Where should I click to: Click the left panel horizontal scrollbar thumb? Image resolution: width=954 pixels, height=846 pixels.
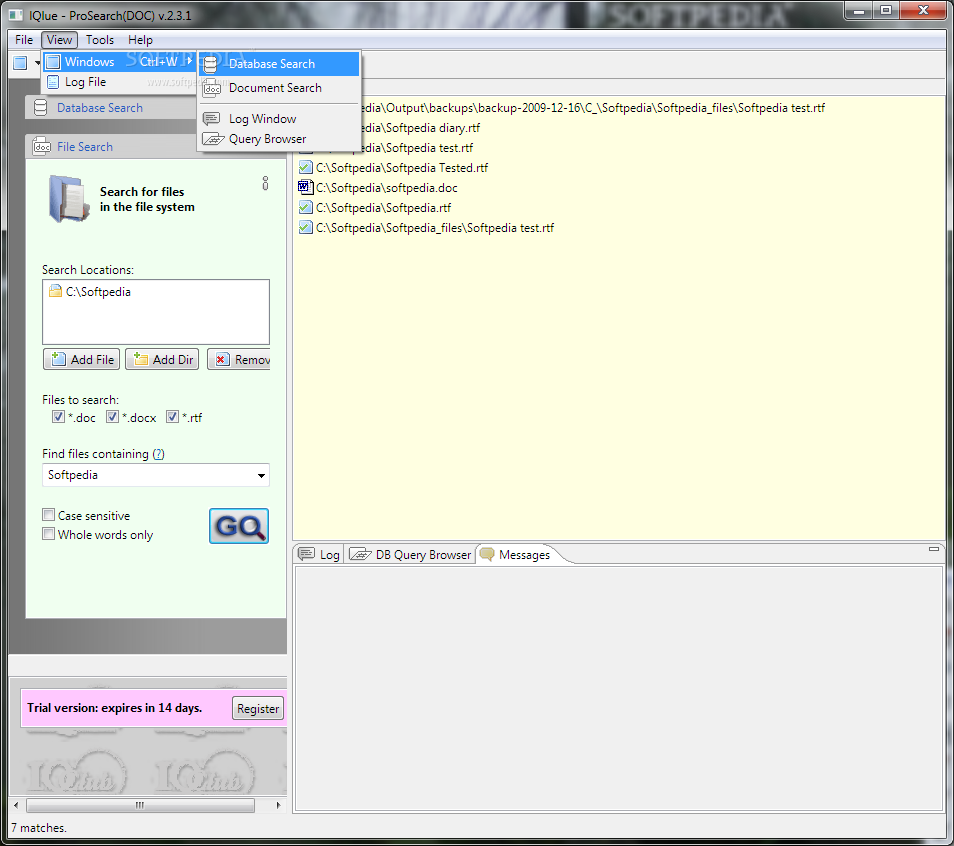(140, 805)
